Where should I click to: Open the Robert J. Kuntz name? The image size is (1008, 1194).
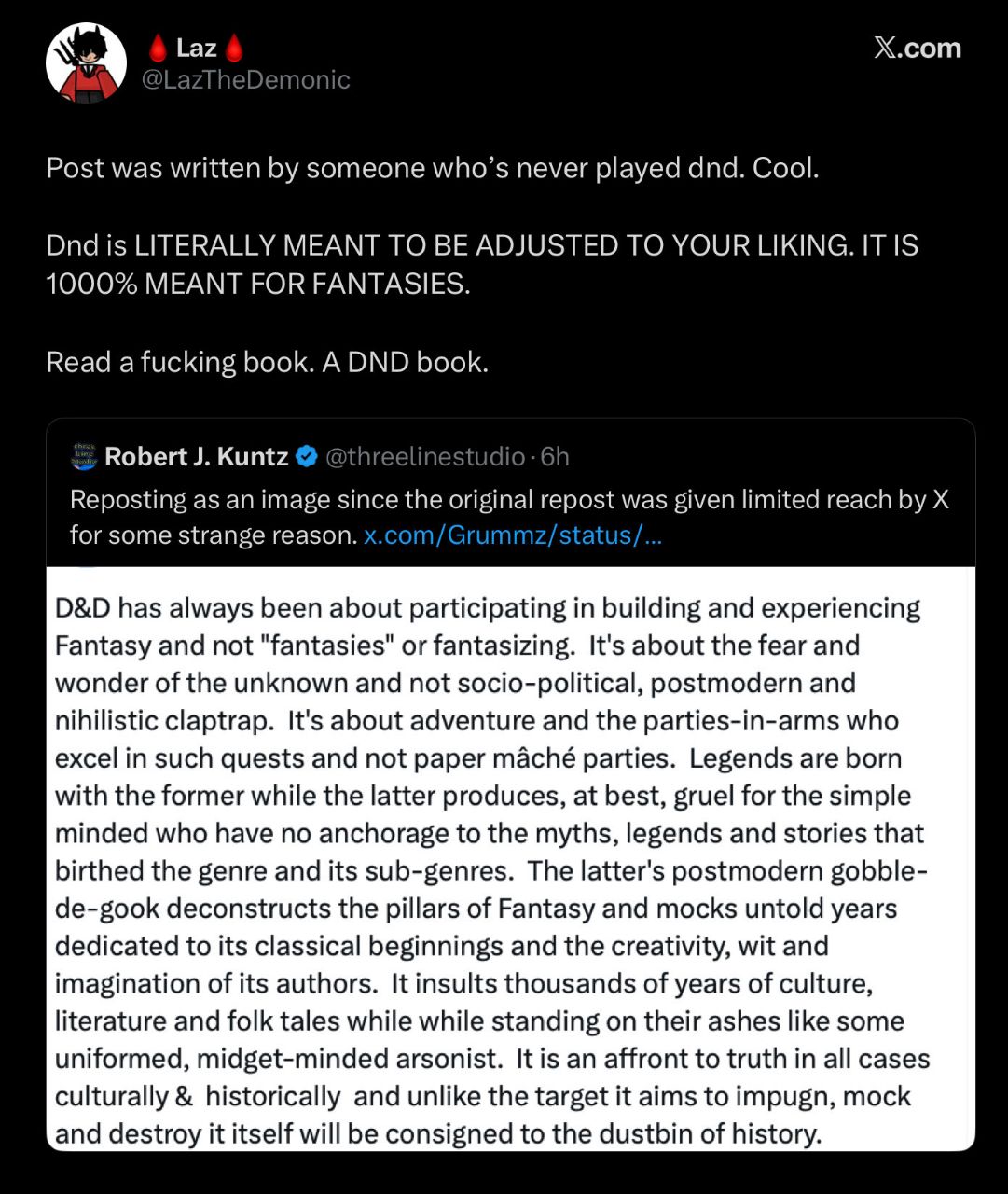197,457
